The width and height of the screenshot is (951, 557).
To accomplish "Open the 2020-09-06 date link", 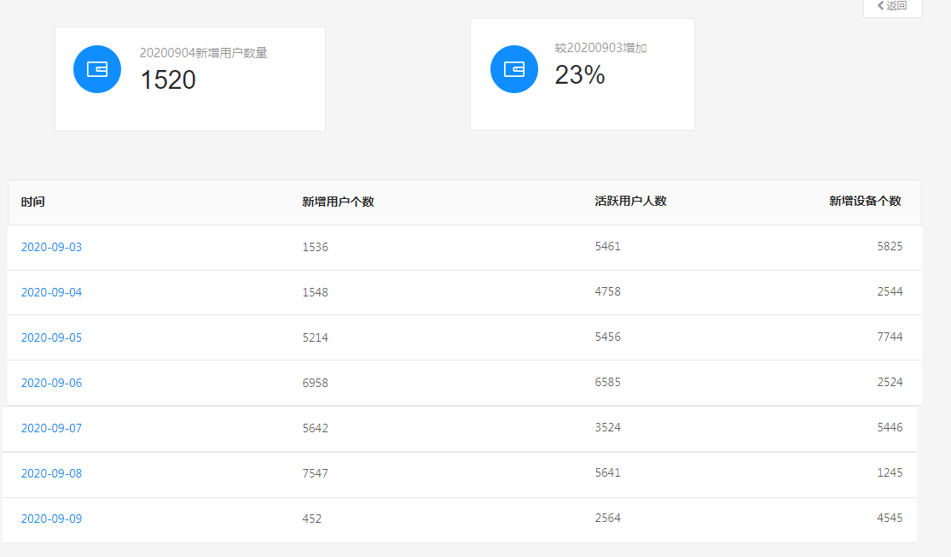I will point(52,383).
